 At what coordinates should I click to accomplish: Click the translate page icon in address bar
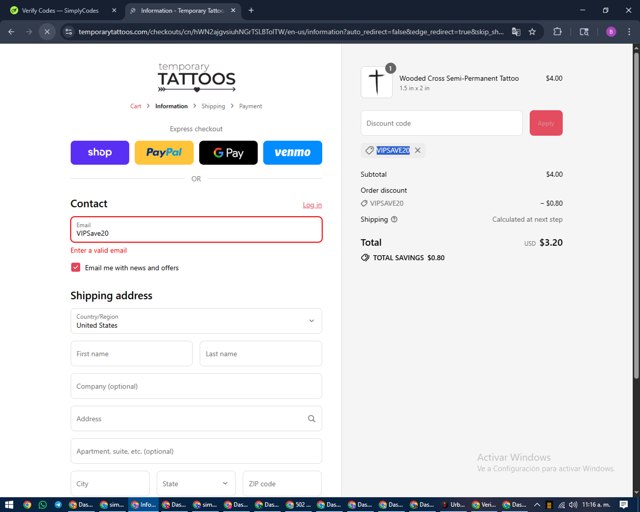pyautogui.click(x=516, y=31)
